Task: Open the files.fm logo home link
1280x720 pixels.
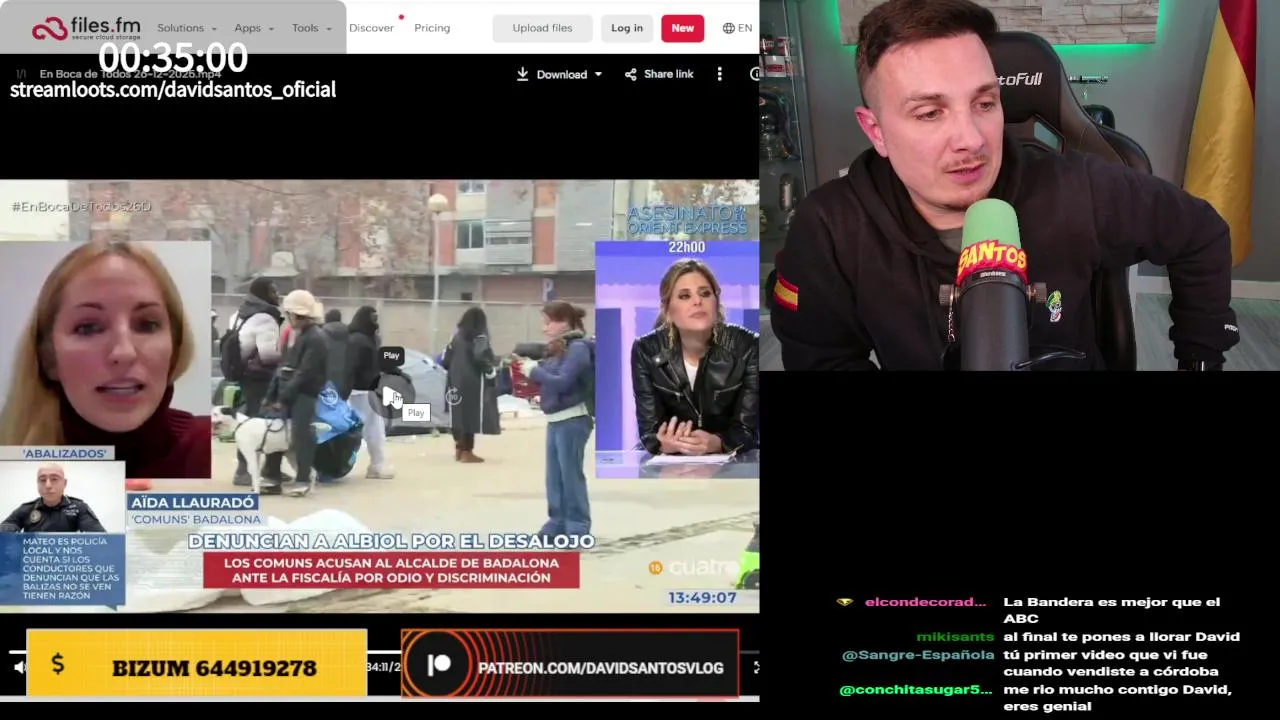Action: 85,28
